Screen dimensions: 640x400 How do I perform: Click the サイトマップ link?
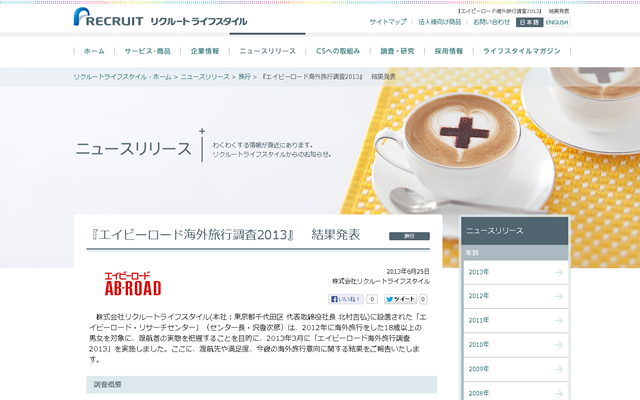pos(388,22)
